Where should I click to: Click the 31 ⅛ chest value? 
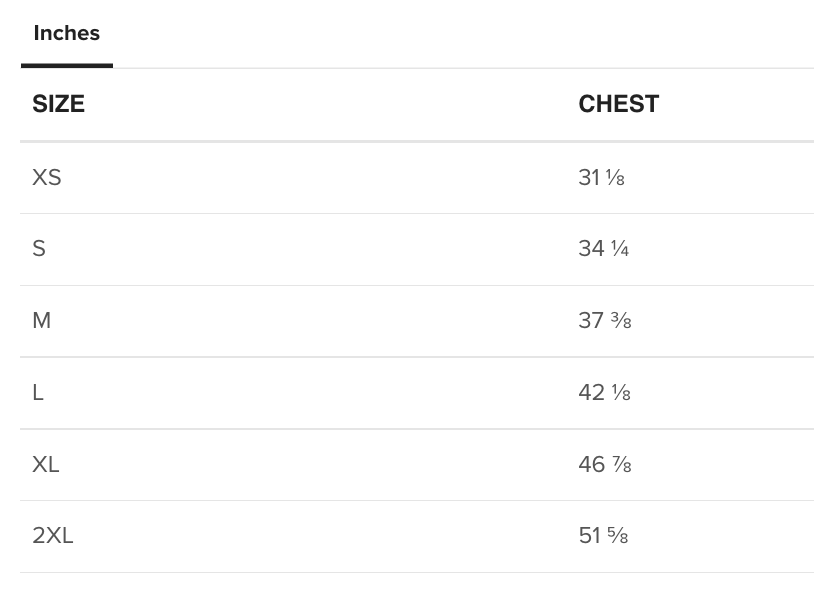click(601, 177)
